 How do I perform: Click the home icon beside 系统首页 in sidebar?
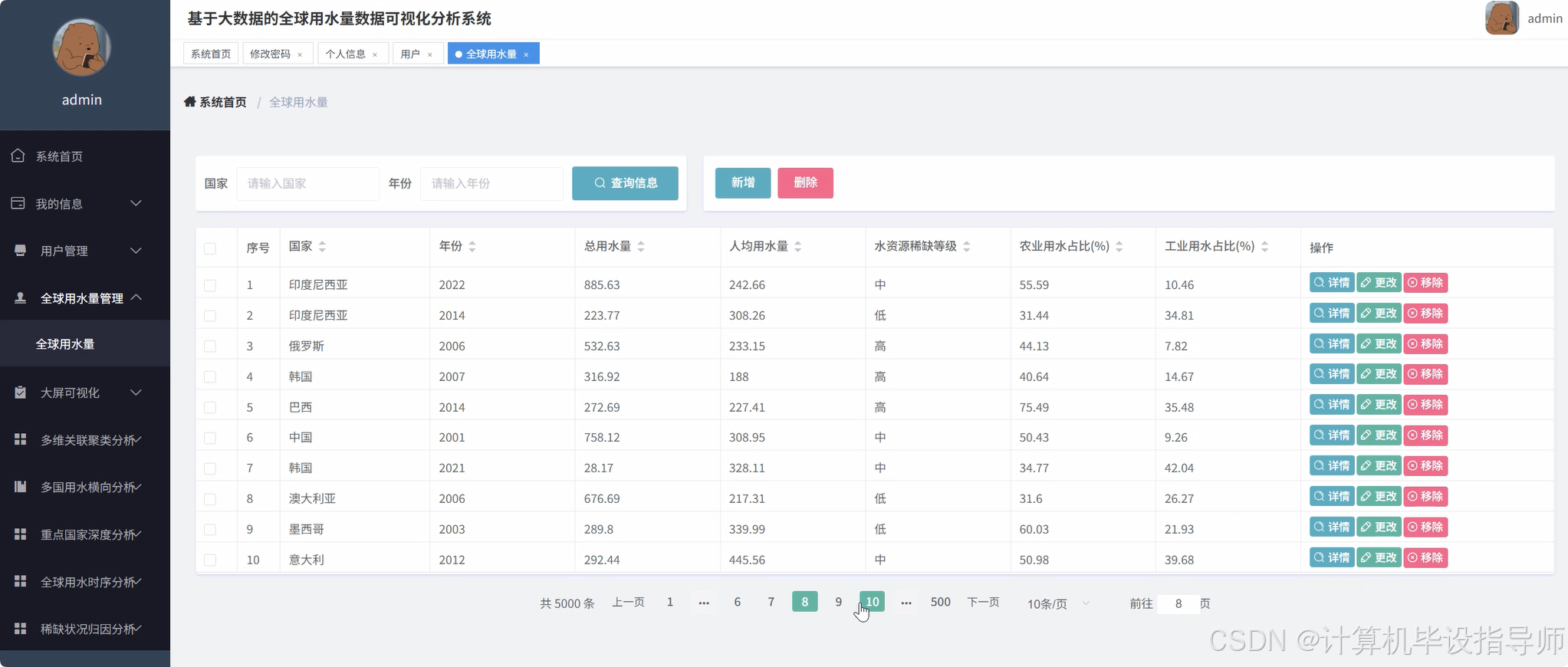(x=18, y=156)
